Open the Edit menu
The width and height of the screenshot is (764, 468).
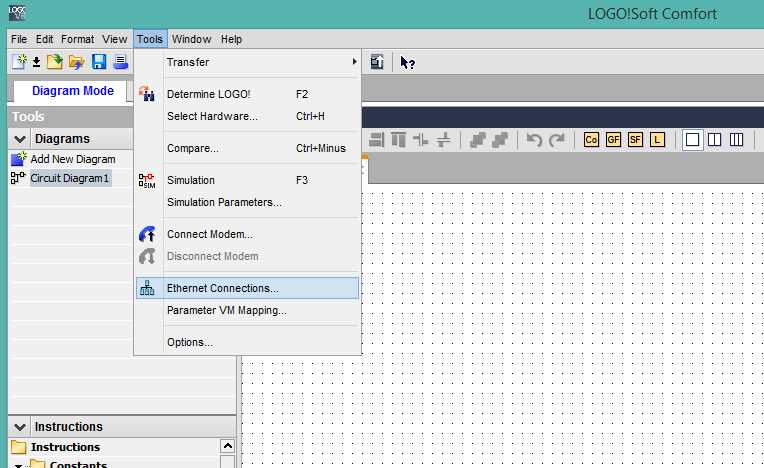(x=44, y=39)
